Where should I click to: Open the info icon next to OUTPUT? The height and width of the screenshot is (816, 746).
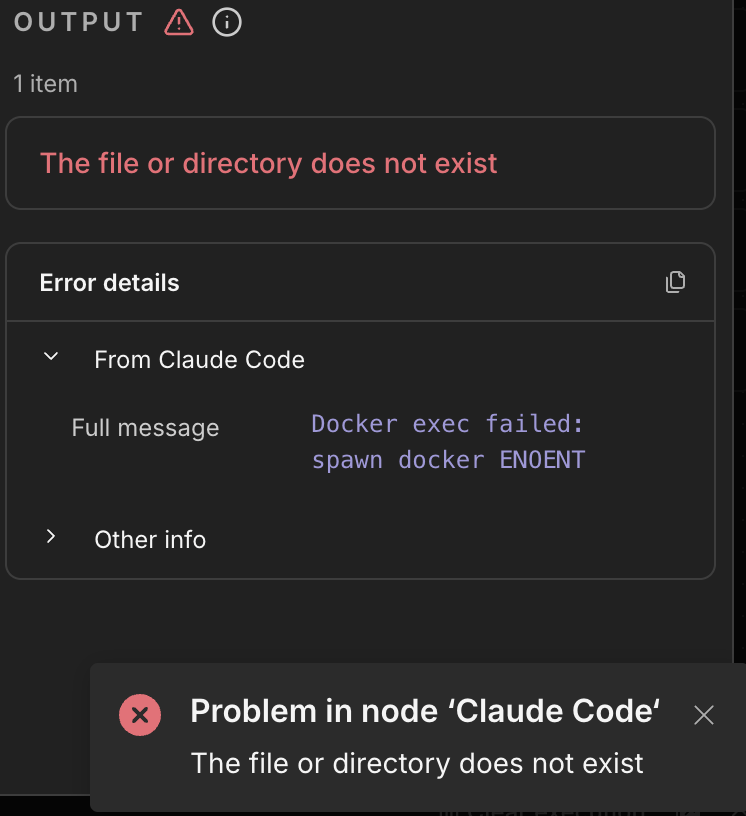(x=227, y=22)
